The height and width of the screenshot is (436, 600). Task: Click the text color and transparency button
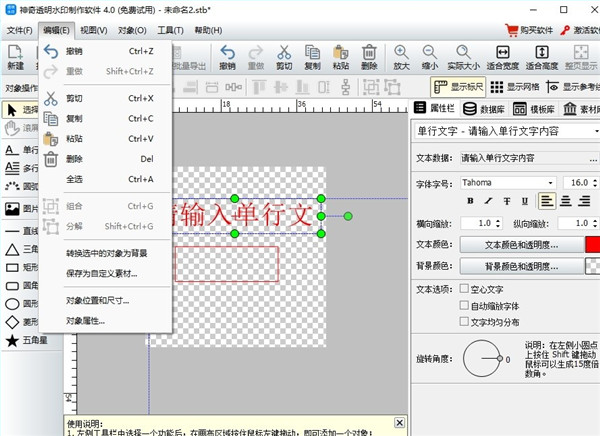[521, 244]
